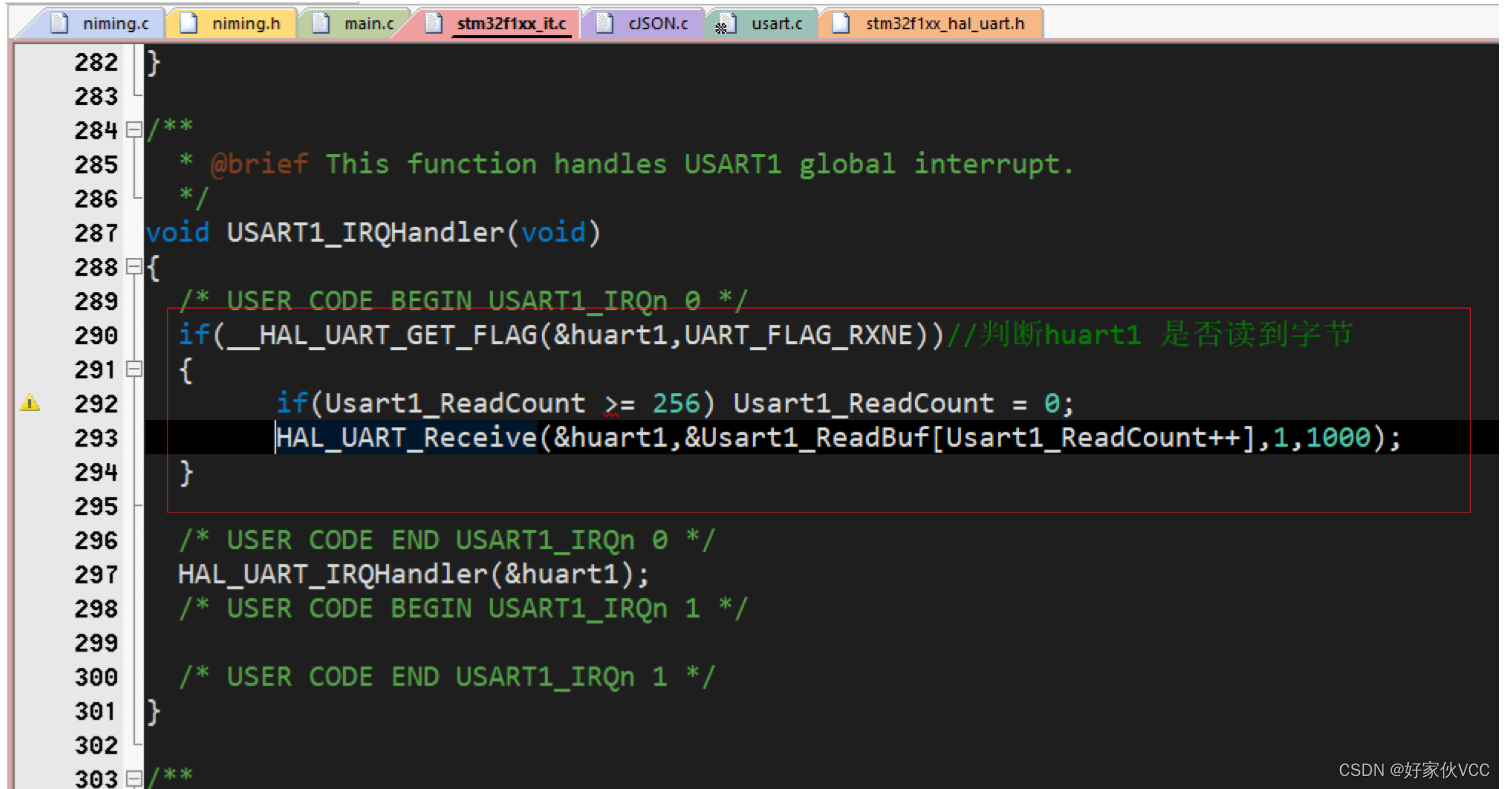The image size is (1506, 789).
Task: Click the closing brace on line 301
Action: tap(153, 711)
